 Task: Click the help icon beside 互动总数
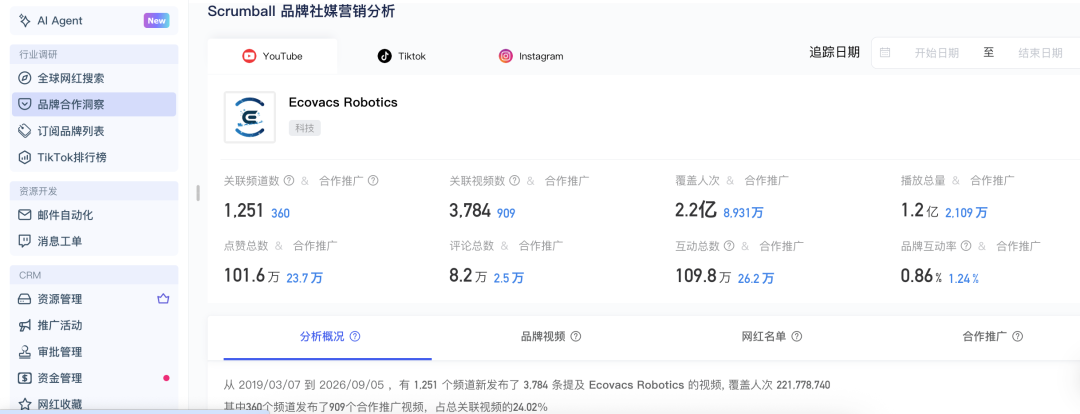coord(729,246)
